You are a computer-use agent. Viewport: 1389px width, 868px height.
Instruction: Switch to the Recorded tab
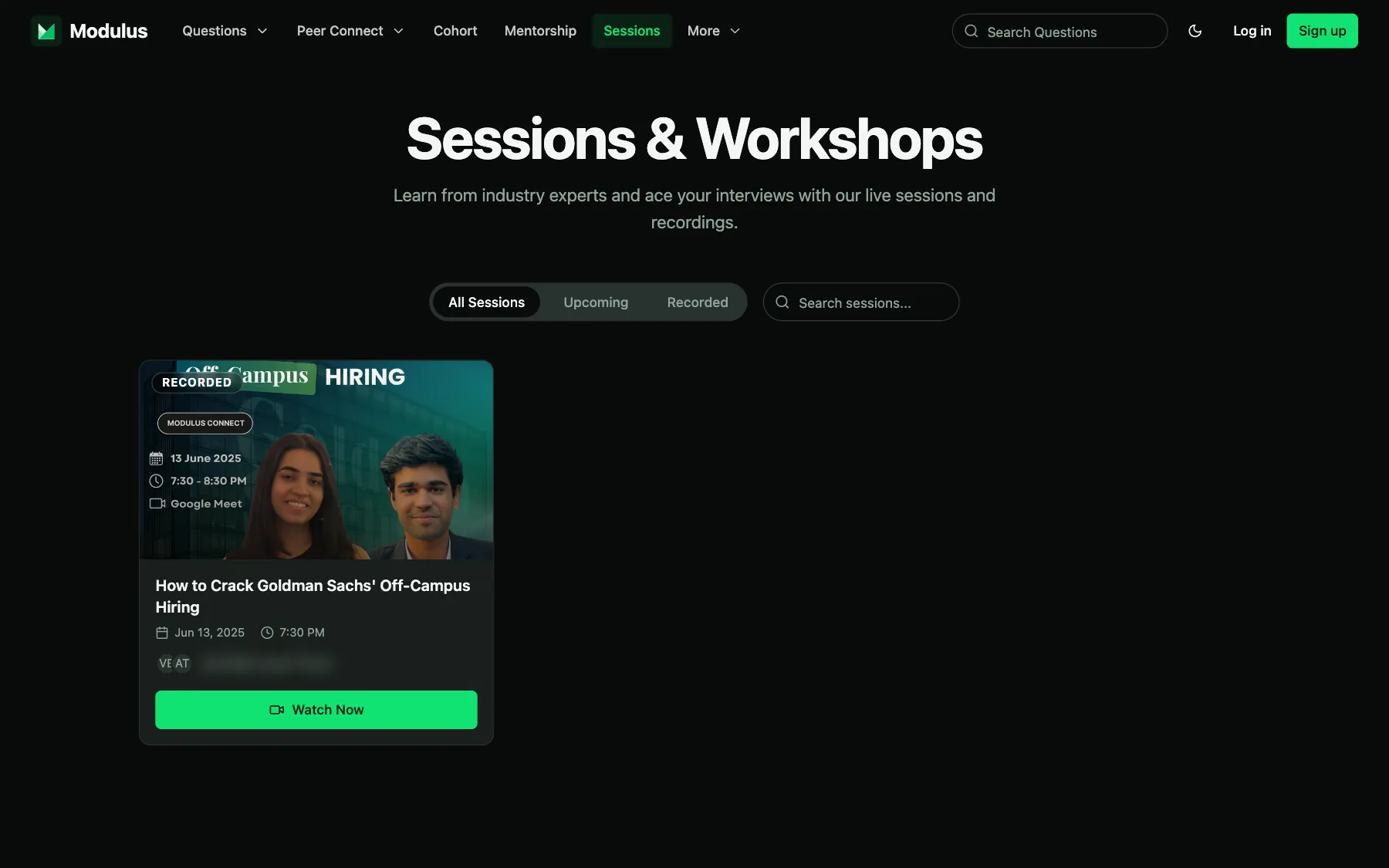698,302
